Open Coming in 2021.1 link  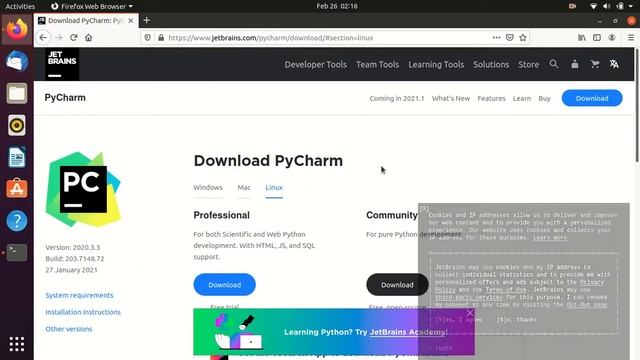coord(397,98)
